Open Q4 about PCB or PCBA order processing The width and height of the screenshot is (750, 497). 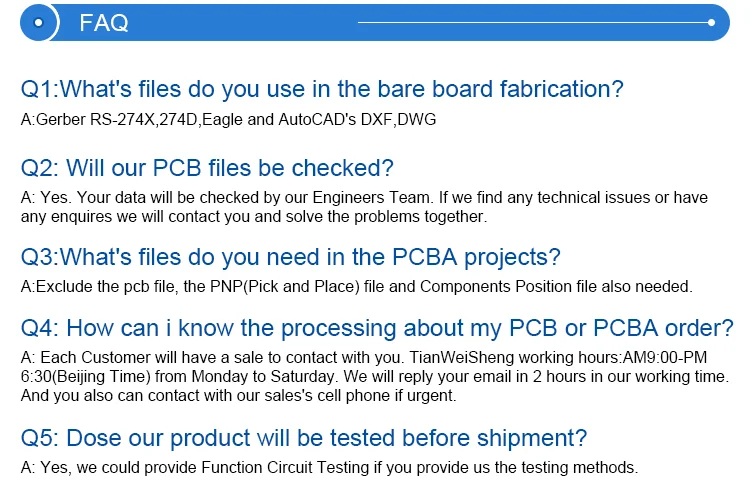click(x=377, y=328)
